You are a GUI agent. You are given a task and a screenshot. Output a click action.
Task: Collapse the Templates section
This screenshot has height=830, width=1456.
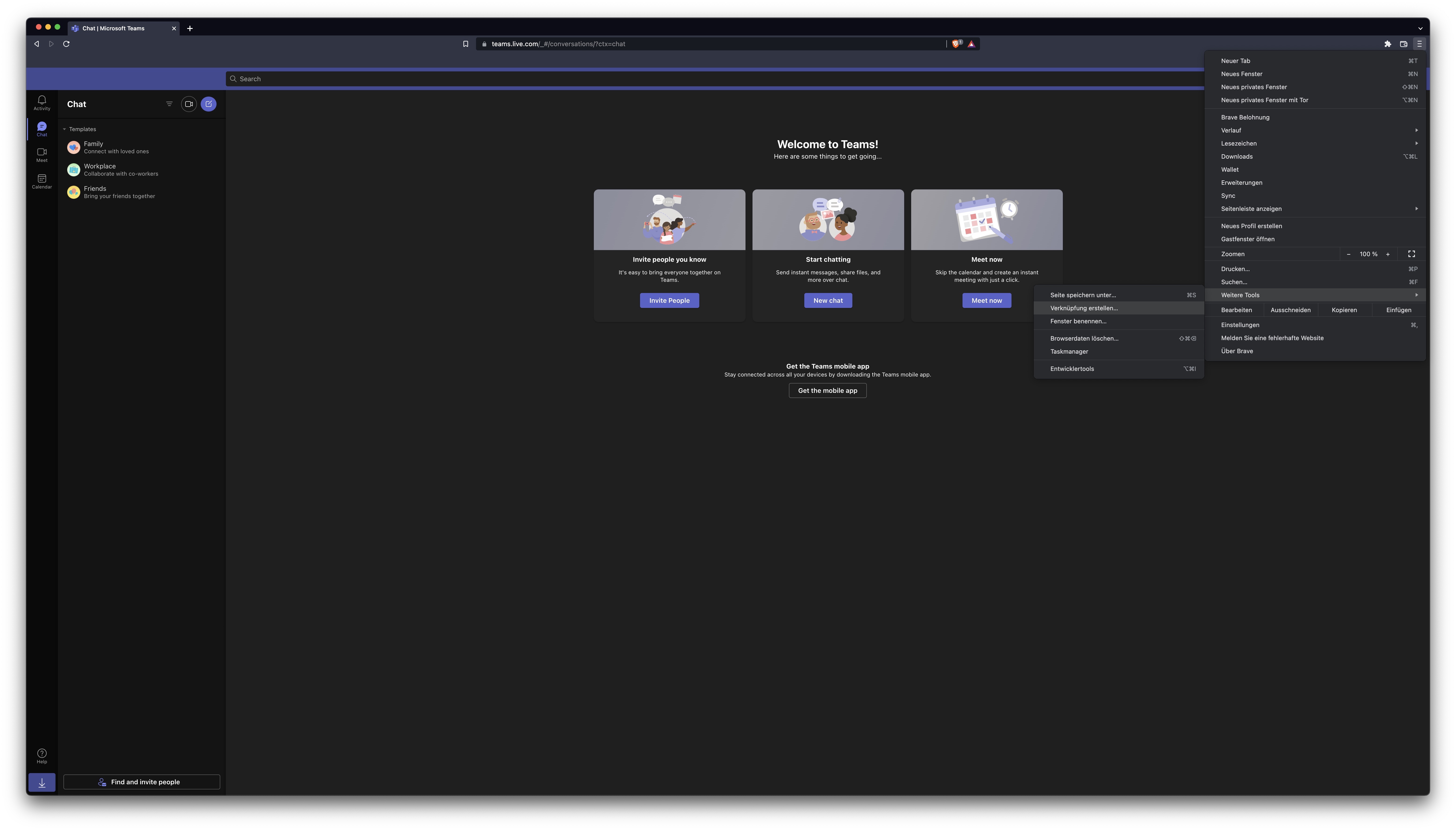(64, 129)
